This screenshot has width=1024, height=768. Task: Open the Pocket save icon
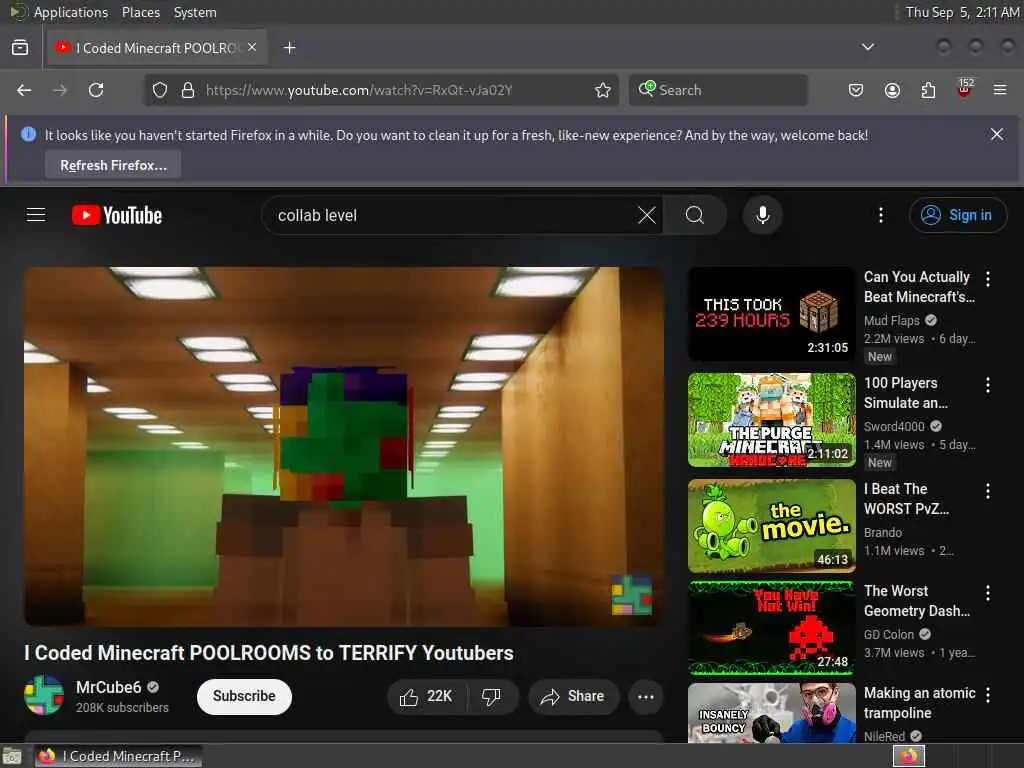[x=856, y=90]
